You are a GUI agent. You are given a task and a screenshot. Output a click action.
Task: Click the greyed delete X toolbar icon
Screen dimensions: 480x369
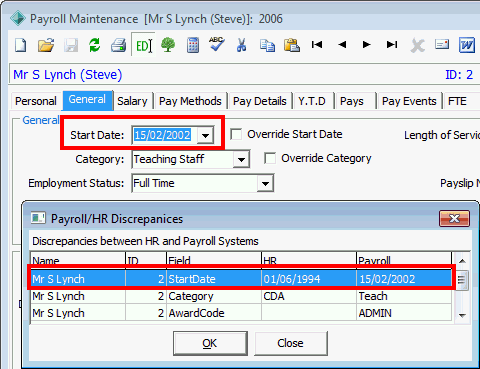coord(417,45)
